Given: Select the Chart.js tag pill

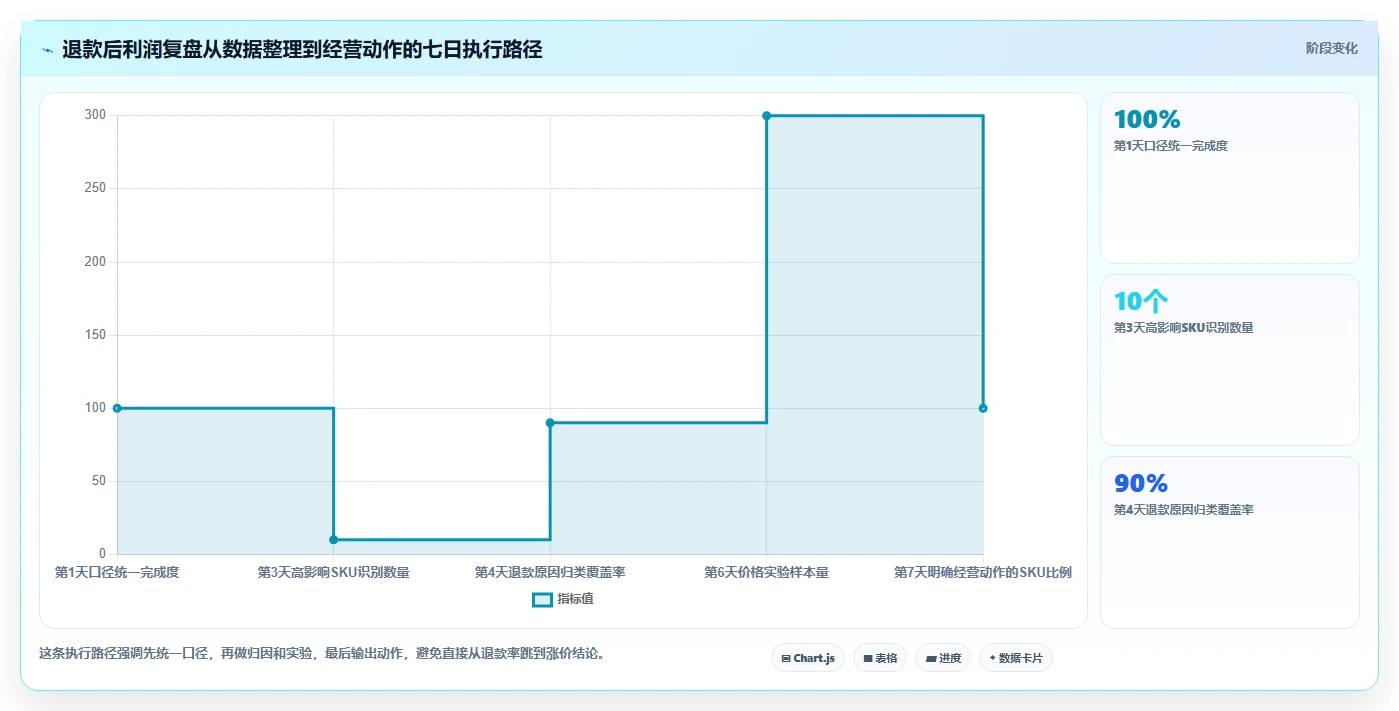Looking at the screenshot, I should (808, 658).
